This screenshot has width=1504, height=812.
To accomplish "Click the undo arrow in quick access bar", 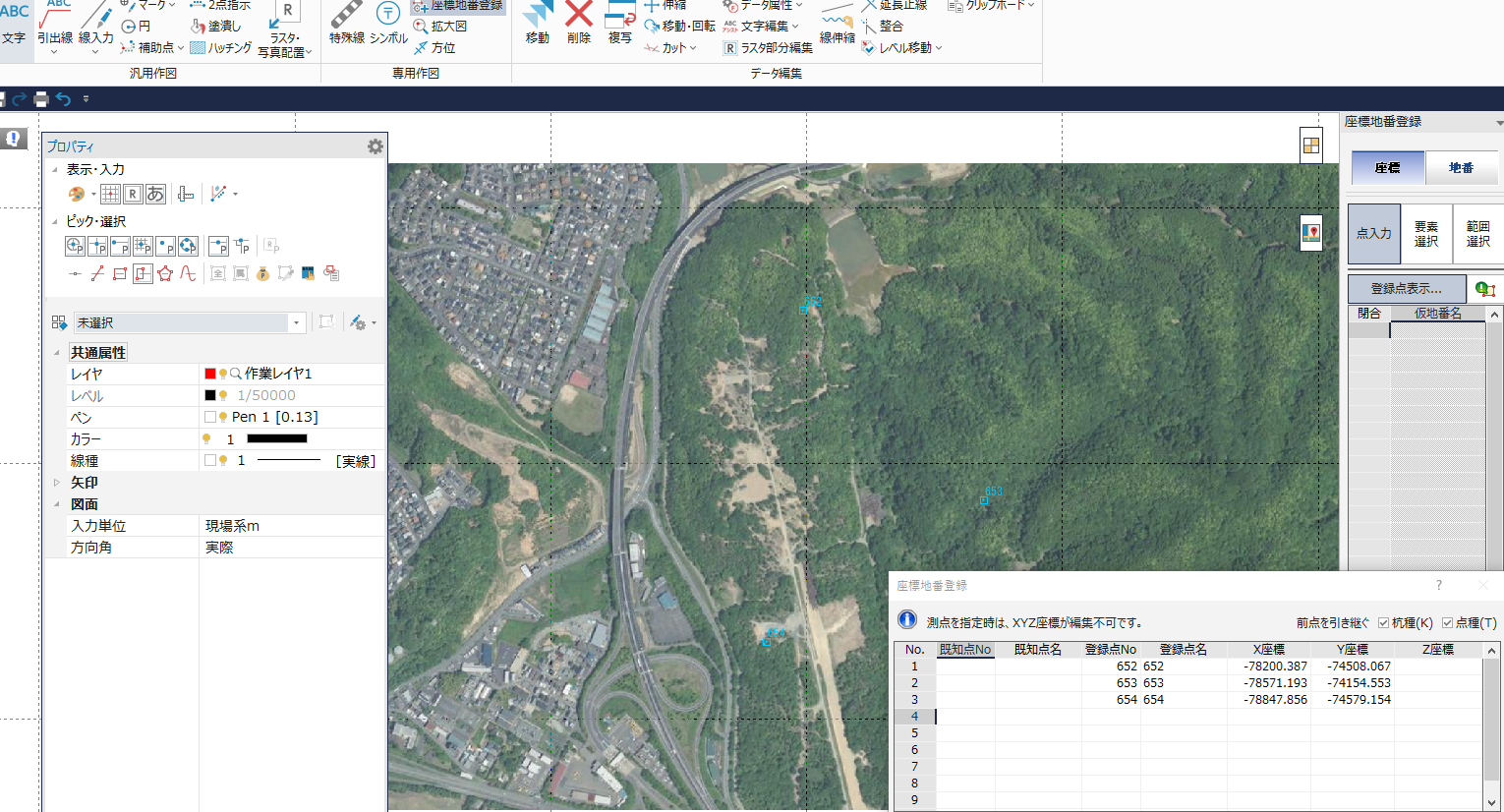I will coord(64,98).
